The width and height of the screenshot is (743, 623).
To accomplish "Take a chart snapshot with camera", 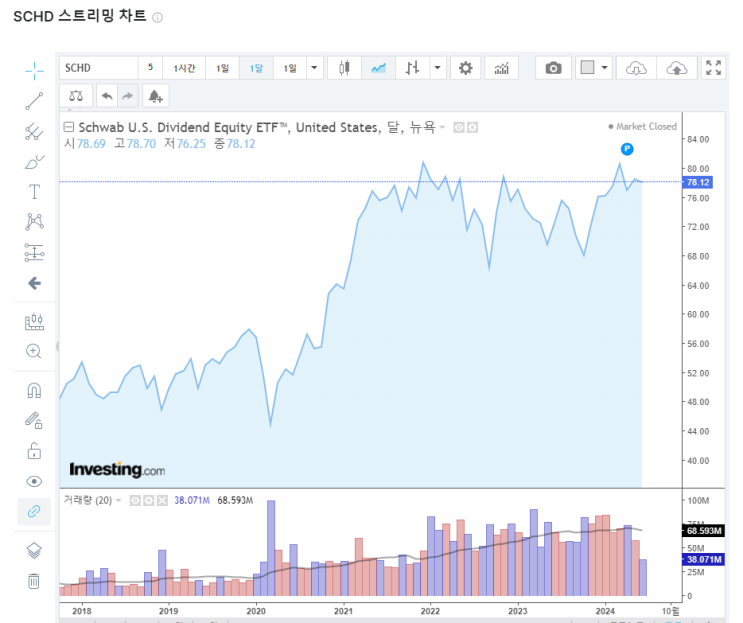I will tap(553, 68).
